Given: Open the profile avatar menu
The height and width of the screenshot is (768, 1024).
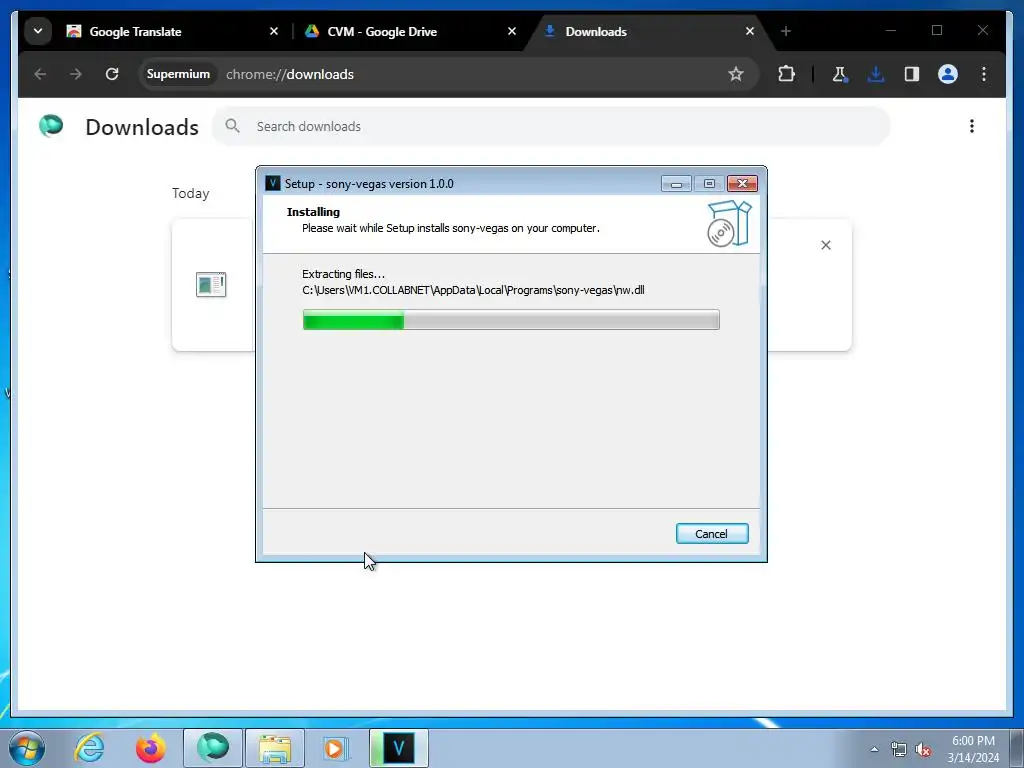Looking at the screenshot, I should click(948, 74).
